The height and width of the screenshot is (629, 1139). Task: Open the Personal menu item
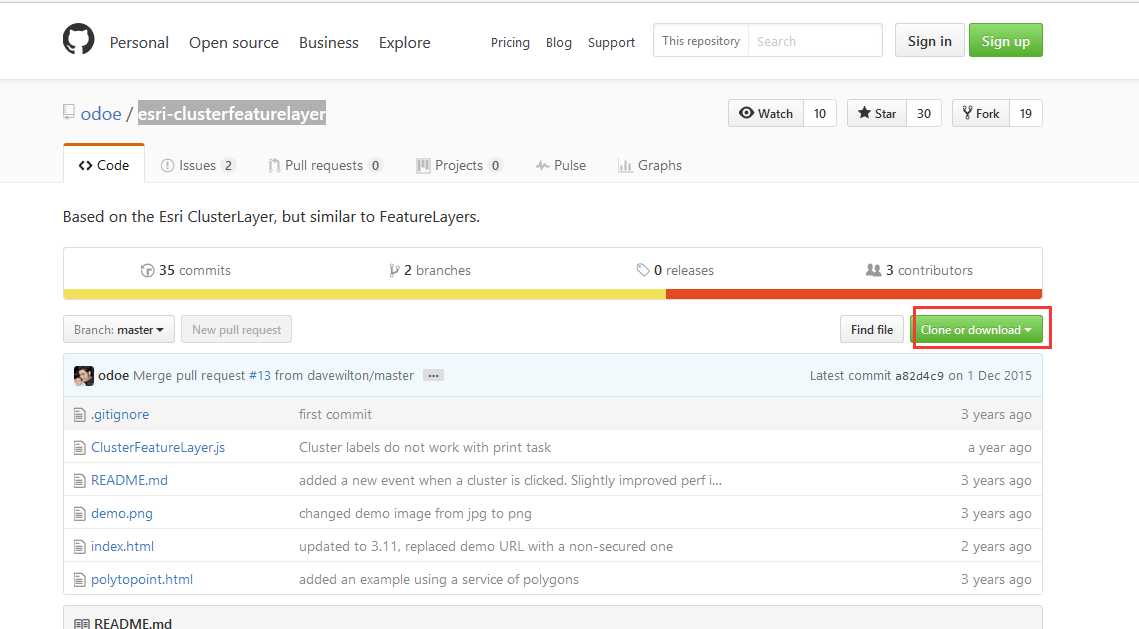click(x=139, y=42)
